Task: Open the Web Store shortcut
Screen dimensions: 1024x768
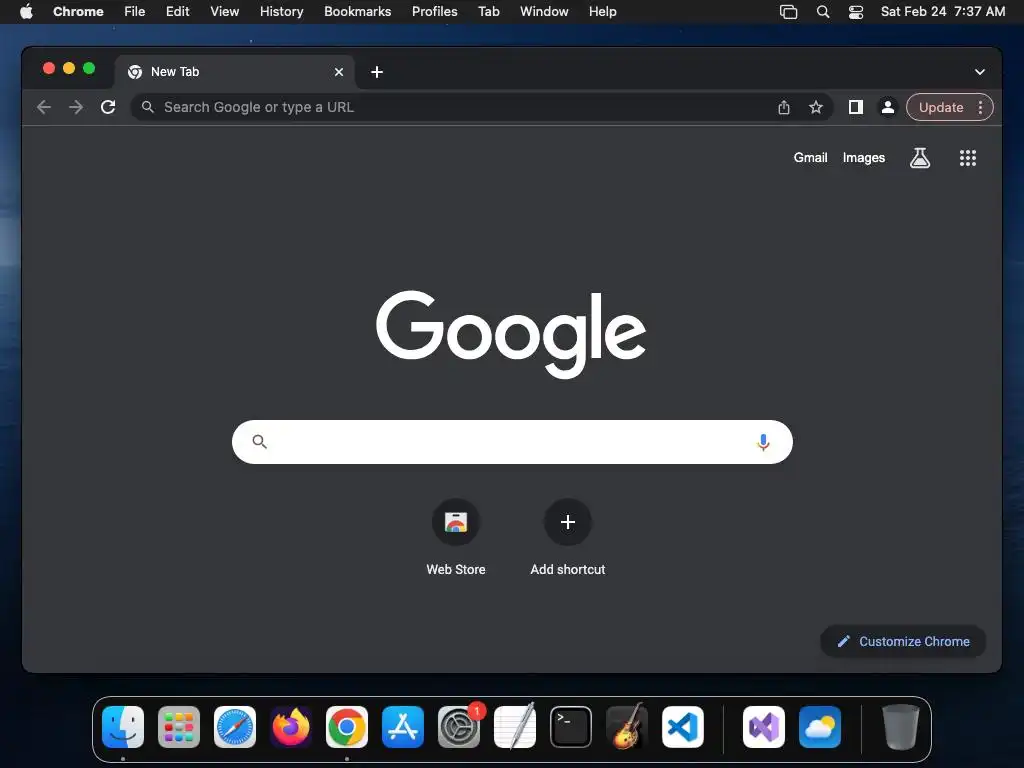Action: (x=456, y=537)
